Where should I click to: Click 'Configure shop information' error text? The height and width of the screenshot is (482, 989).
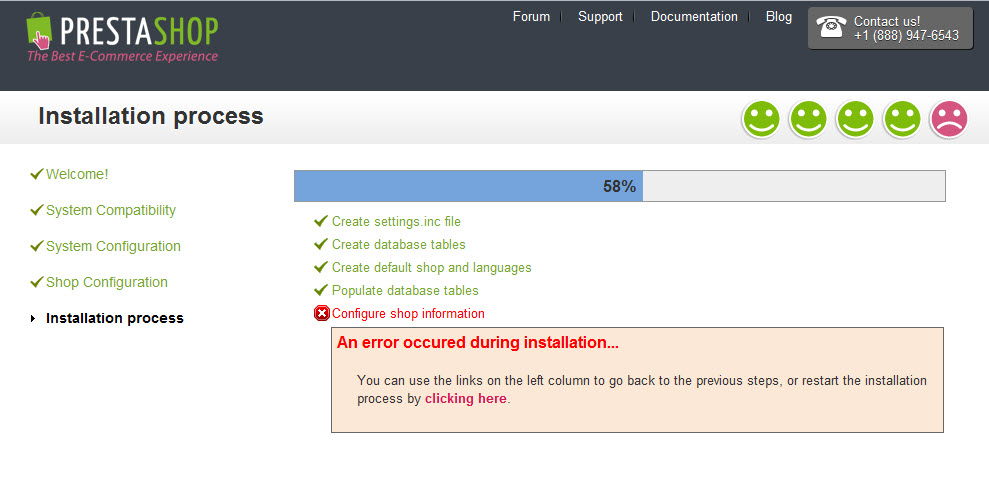point(408,314)
